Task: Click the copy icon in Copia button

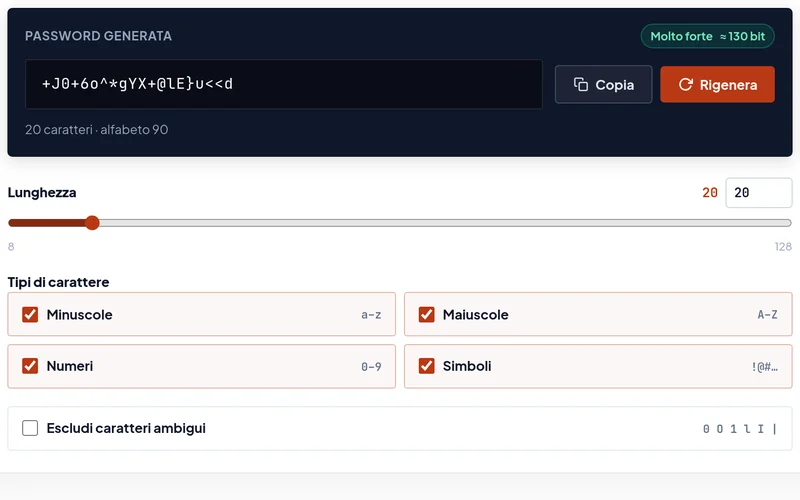Action: (581, 84)
